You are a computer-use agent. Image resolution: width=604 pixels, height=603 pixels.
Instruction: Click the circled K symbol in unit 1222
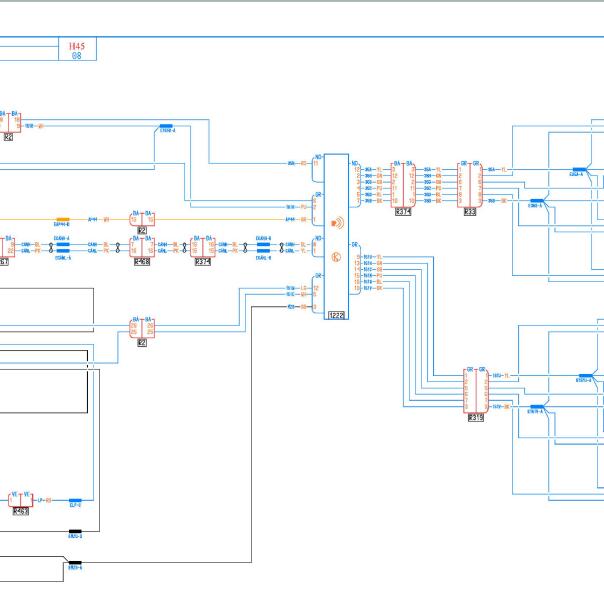click(x=336, y=257)
